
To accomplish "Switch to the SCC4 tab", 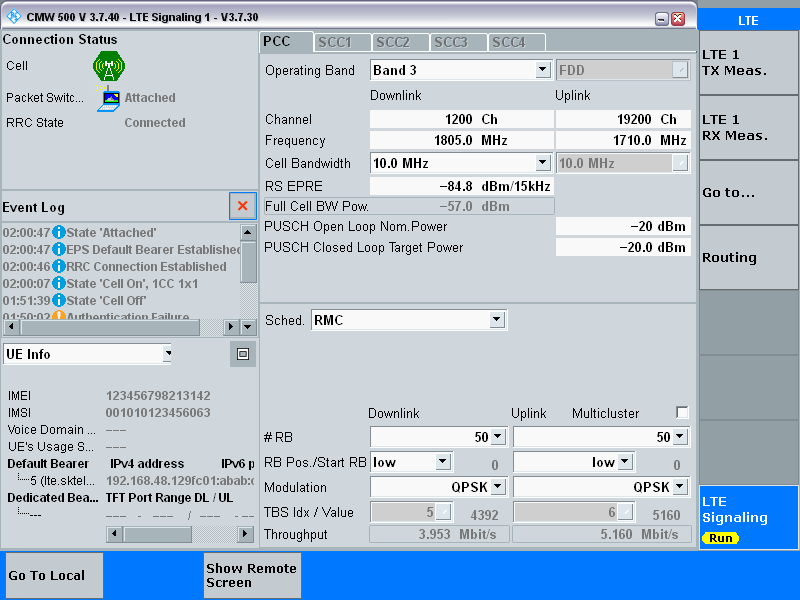I will click(x=516, y=42).
